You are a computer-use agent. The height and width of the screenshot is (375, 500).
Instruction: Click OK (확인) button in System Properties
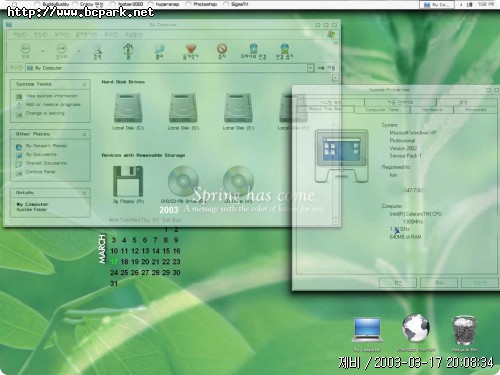[x=398, y=283]
